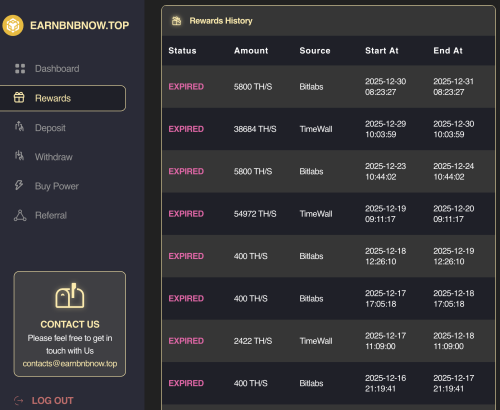Click Bitlabs source in the 2025-12-17 17:05:18 row

tap(311, 298)
